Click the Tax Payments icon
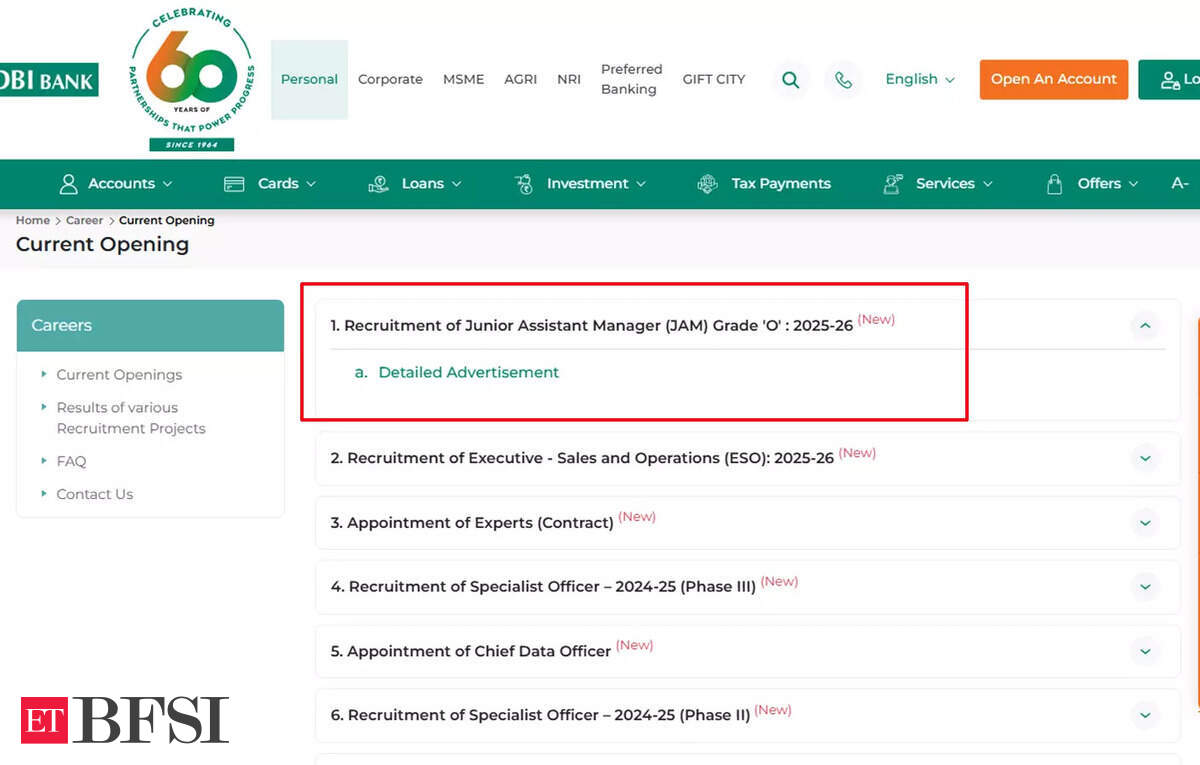Image resolution: width=1200 pixels, height=765 pixels. (x=707, y=184)
